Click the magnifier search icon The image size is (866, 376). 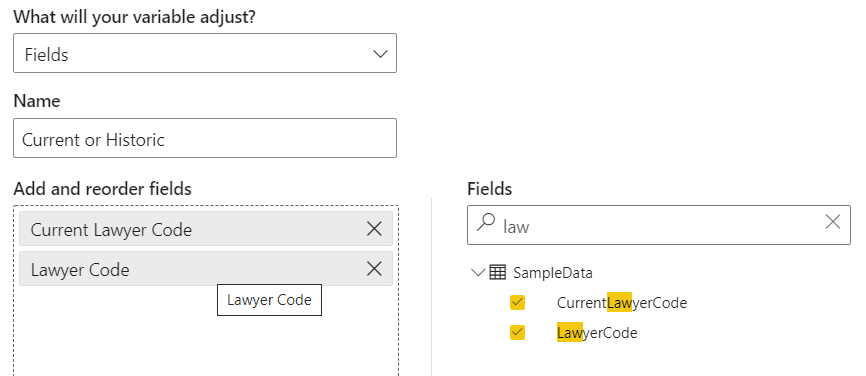pyautogui.click(x=485, y=223)
